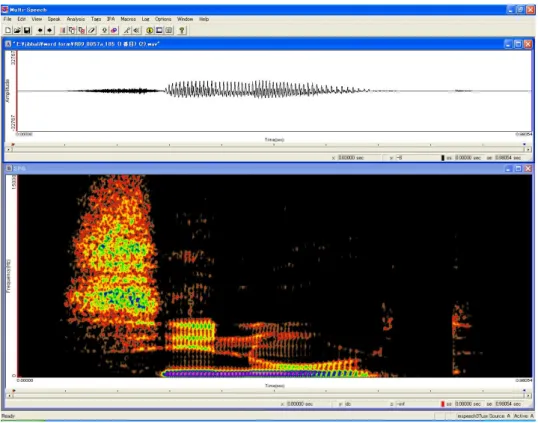Click the Ready status bar text
The image size is (538, 423).
[x=8, y=416]
